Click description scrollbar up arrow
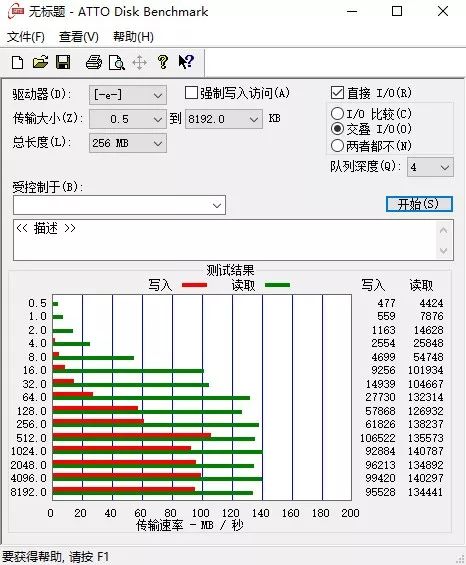The image size is (466, 565). (444, 230)
